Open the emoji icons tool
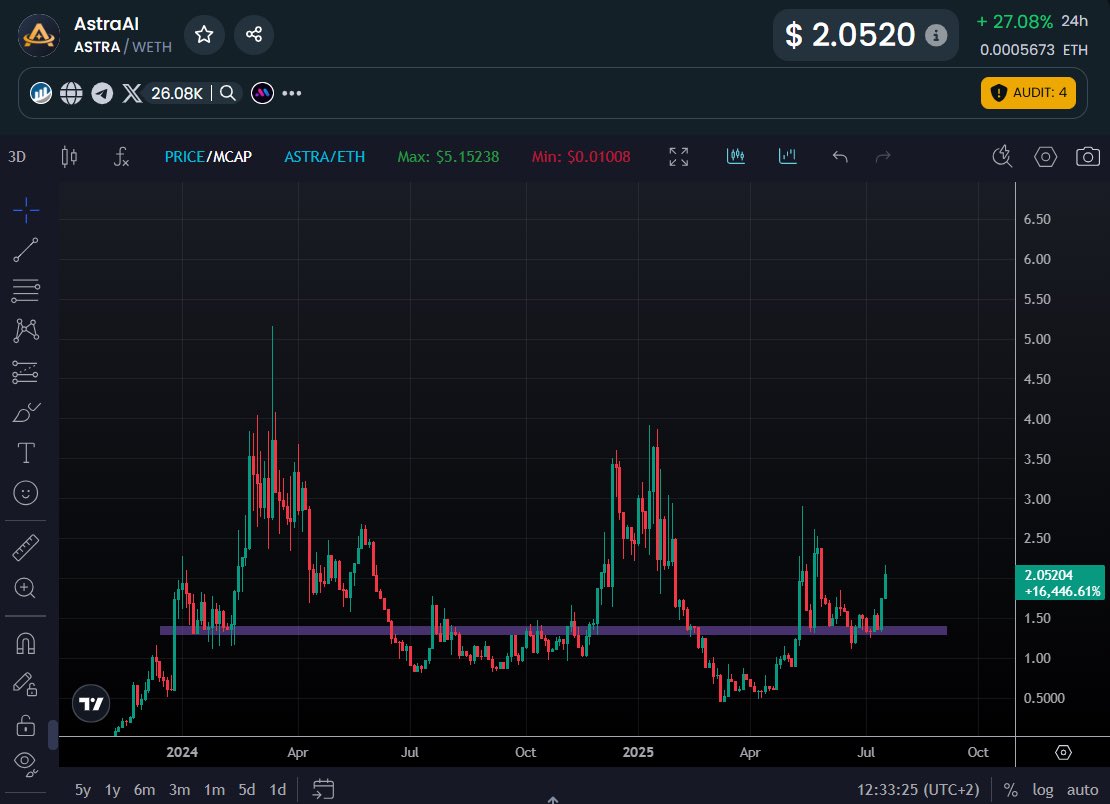This screenshot has width=1110, height=804. 25,493
